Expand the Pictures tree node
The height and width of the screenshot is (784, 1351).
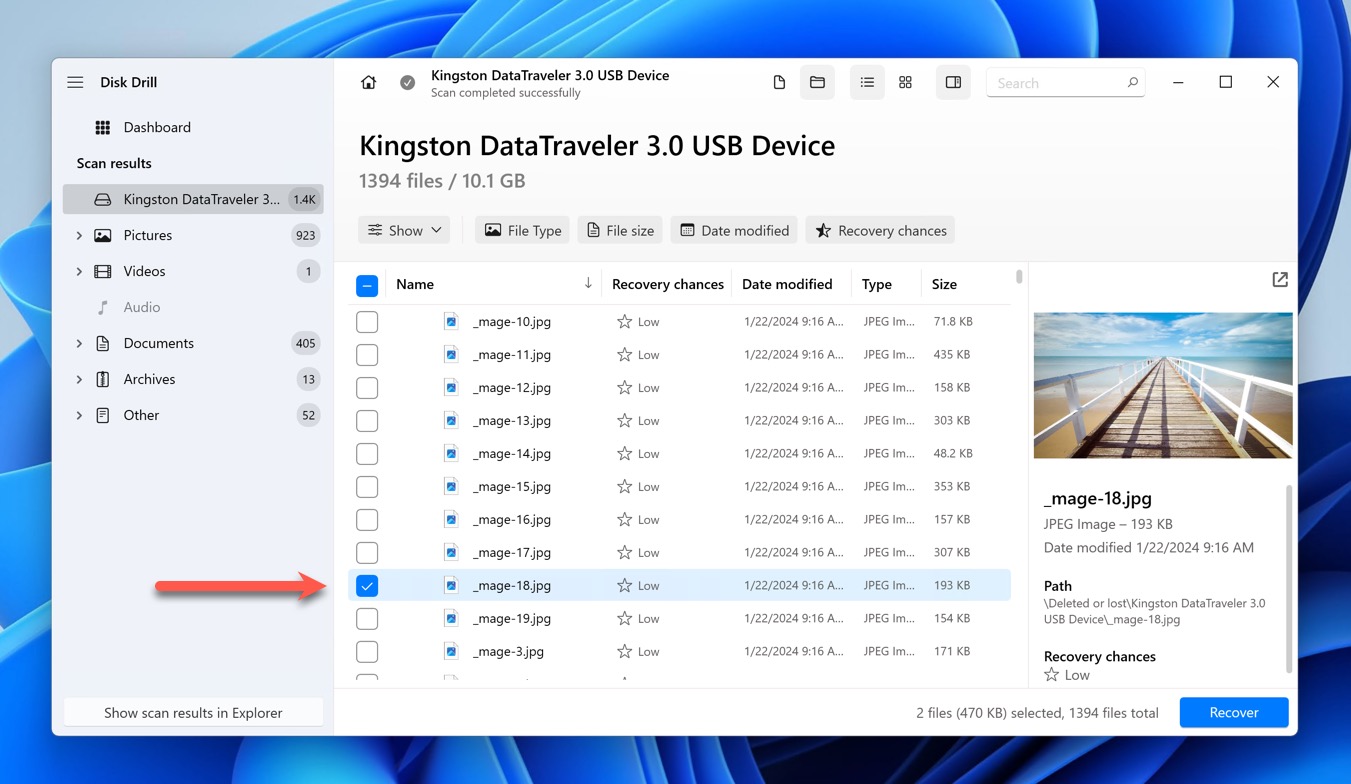(x=79, y=235)
